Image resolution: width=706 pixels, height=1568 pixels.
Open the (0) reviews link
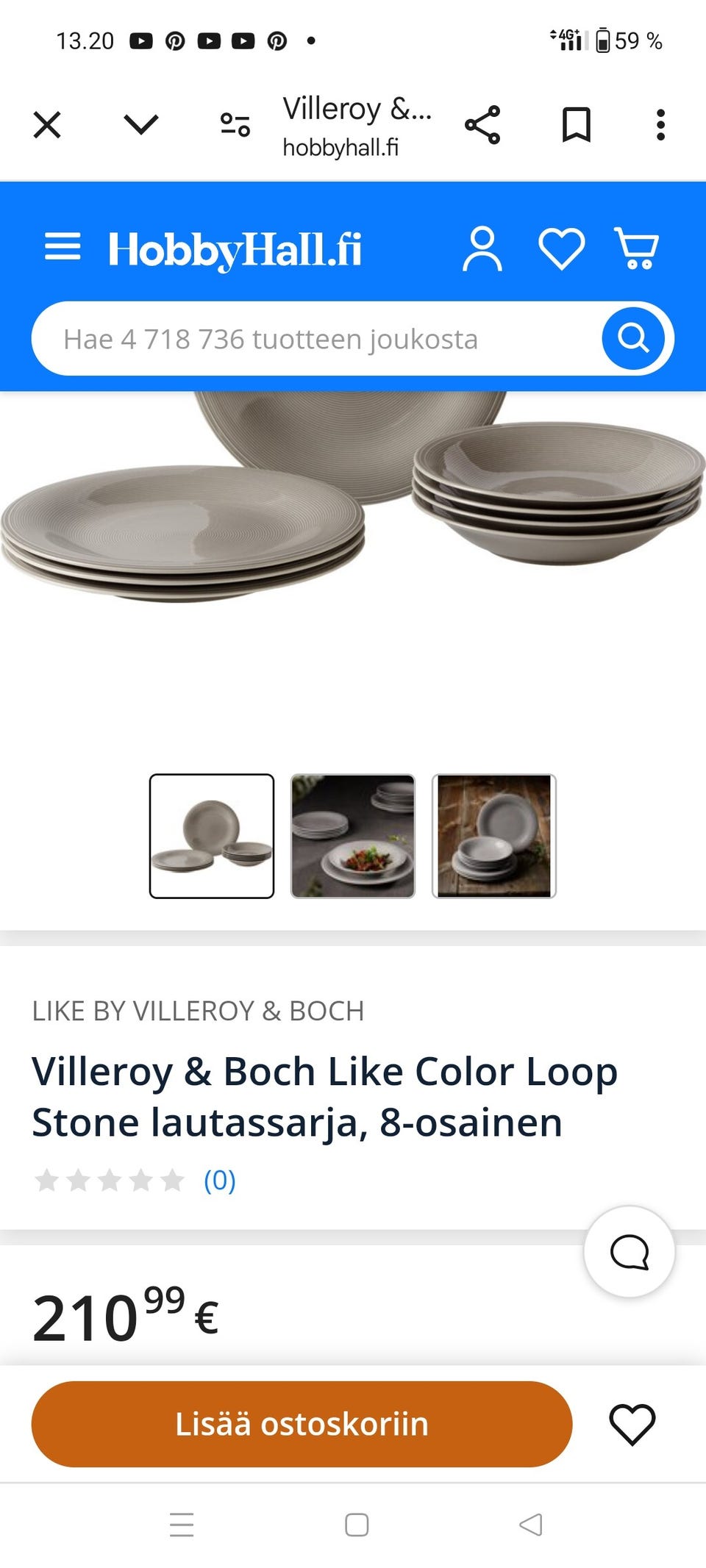(219, 1181)
